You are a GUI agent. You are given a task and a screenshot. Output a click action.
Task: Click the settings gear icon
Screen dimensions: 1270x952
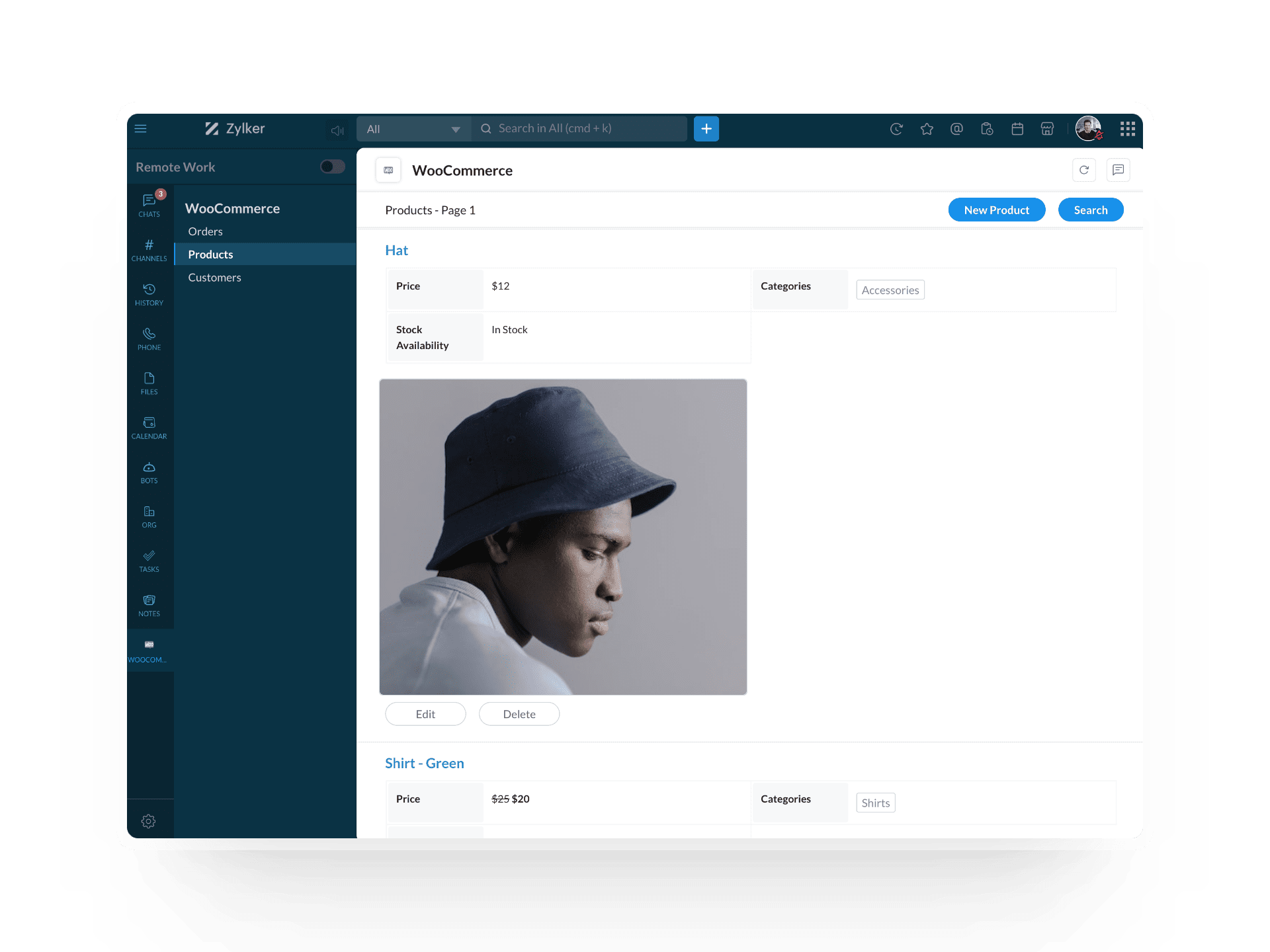[x=149, y=821]
